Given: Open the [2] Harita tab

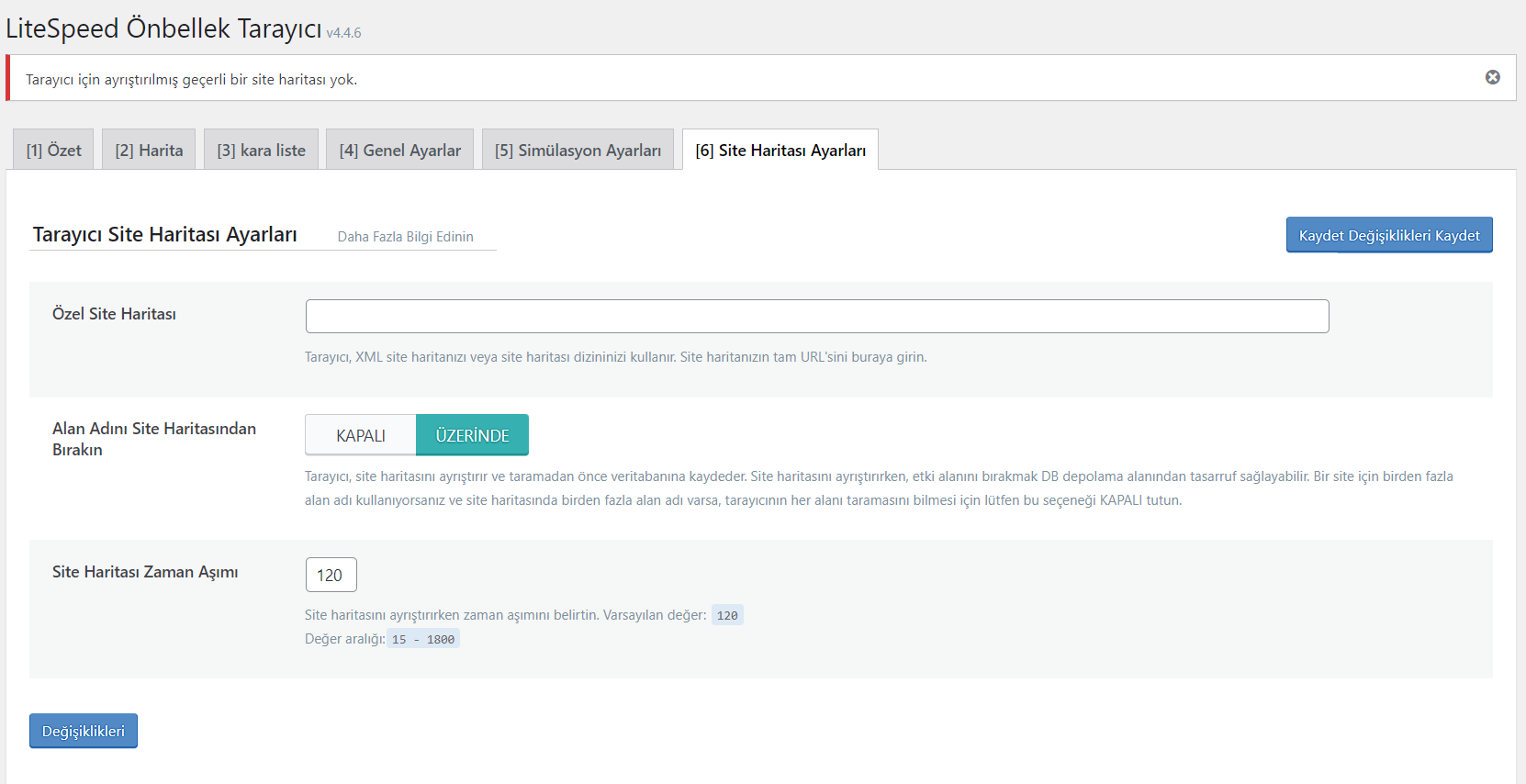Looking at the screenshot, I should (x=149, y=150).
